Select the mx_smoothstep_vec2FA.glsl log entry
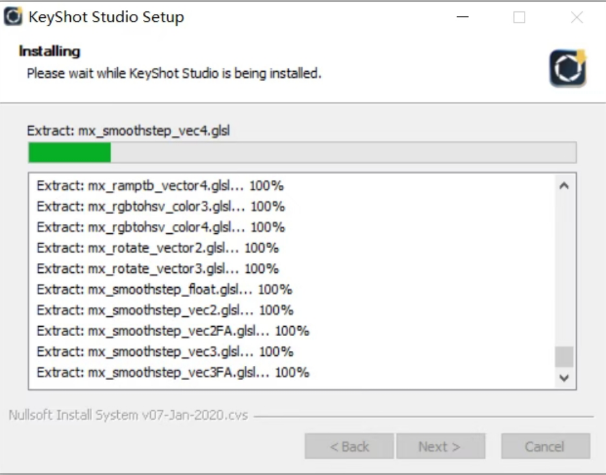The height and width of the screenshot is (475, 606). pyautogui.click(x=173, y=331)
